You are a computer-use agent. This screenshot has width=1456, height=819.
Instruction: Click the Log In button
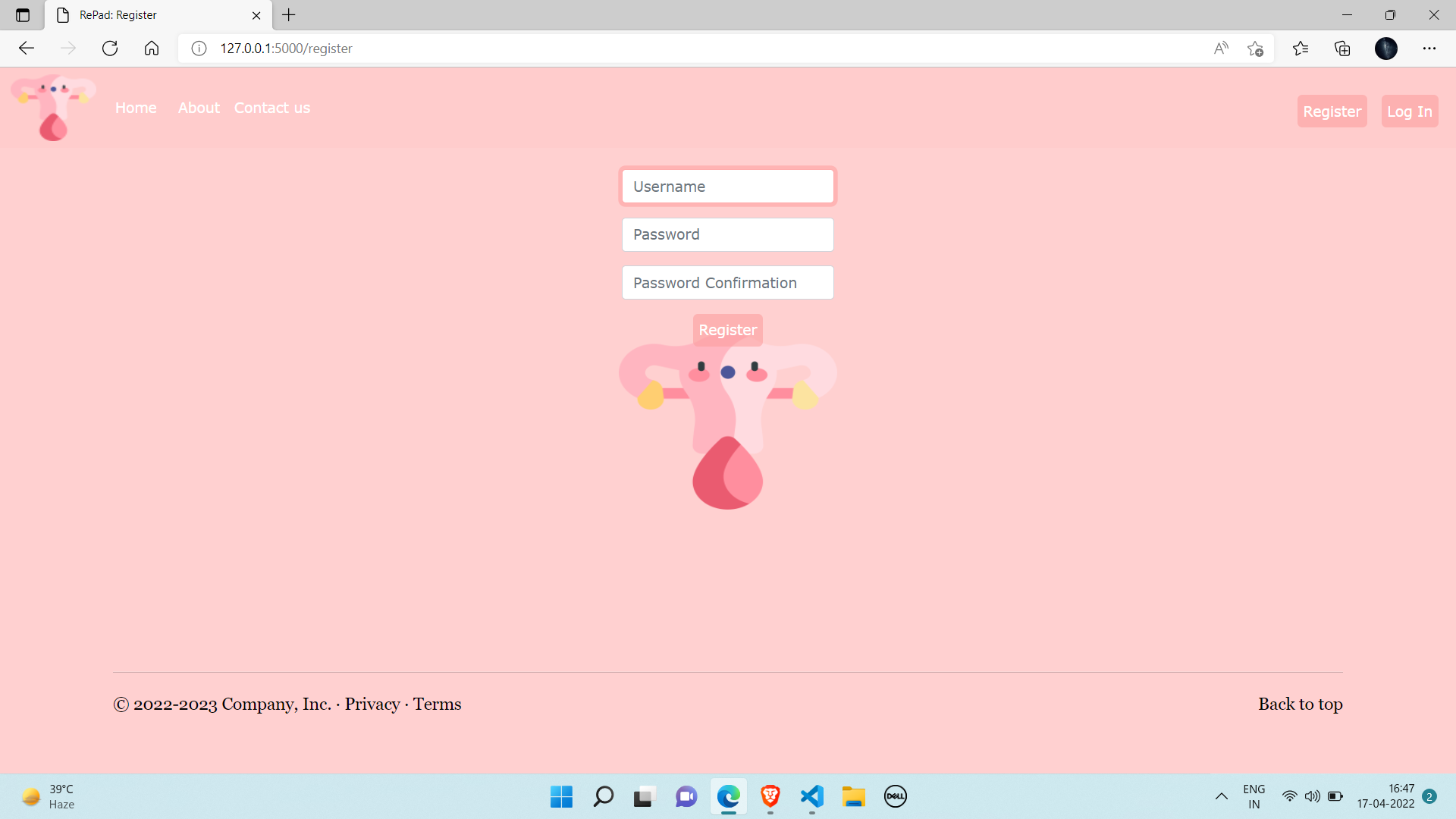(1409, 111)
